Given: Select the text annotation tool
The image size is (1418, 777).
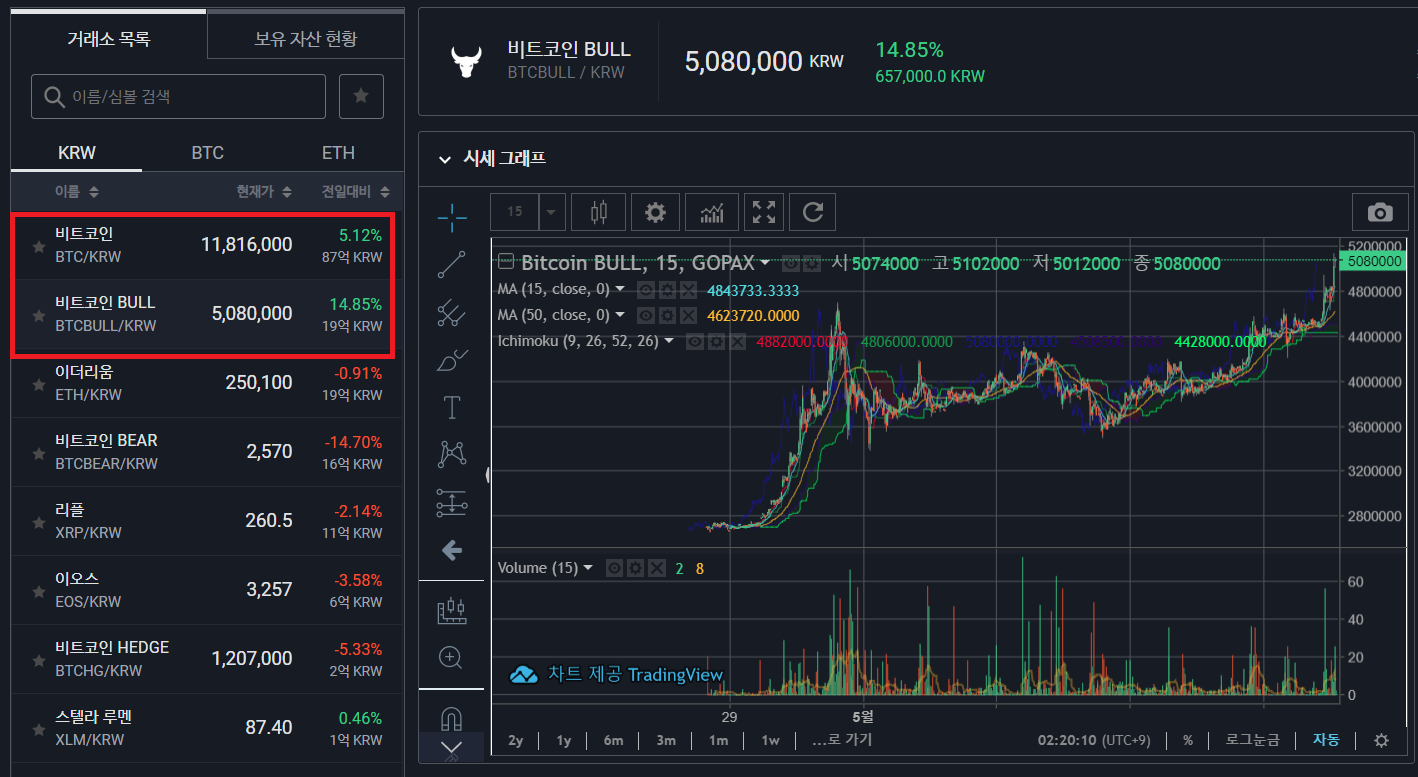Looking at the screenshot, I should 452,407.
